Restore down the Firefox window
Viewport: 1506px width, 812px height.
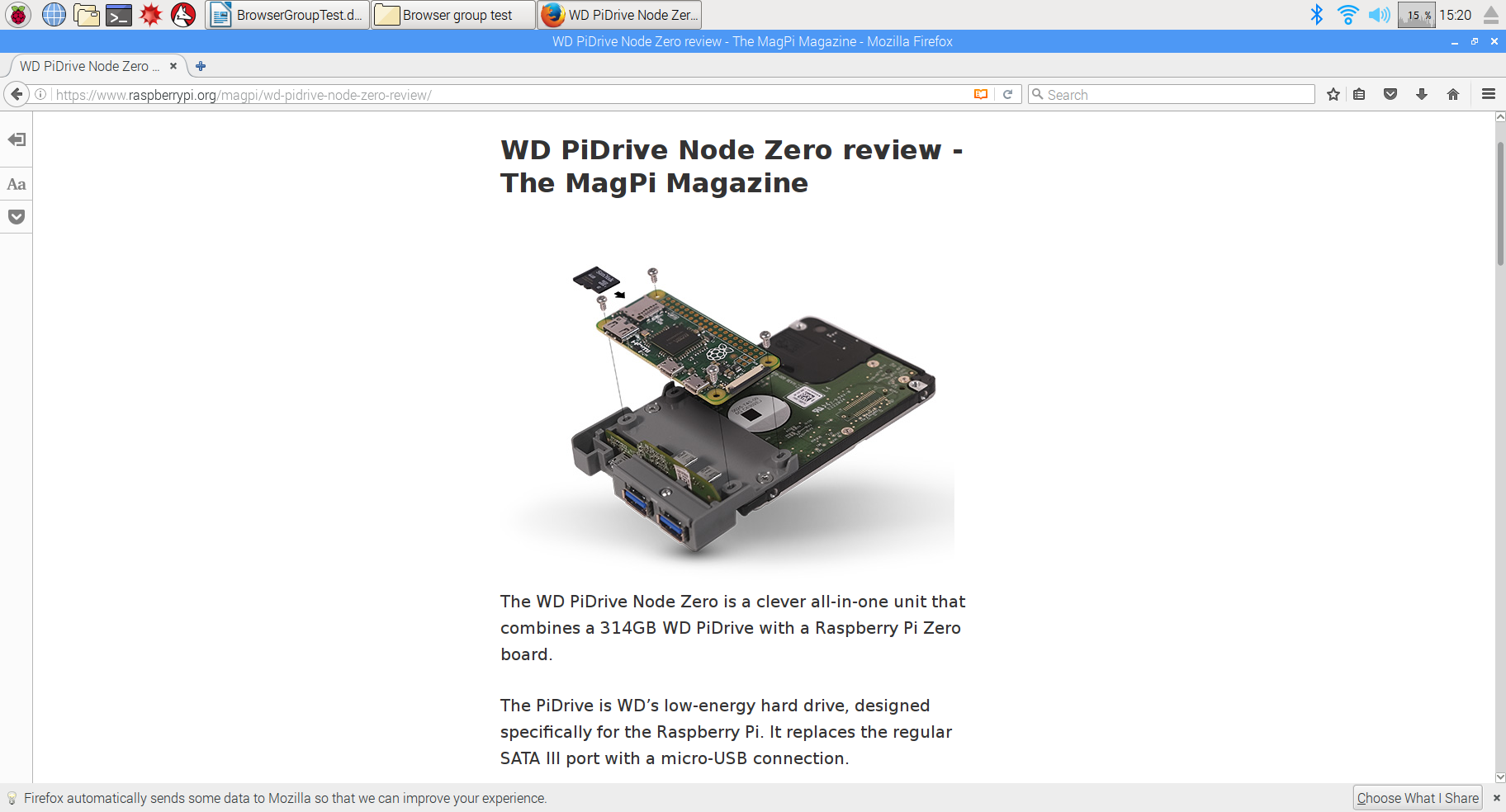pyautogui.click(x=1475, y=41)
